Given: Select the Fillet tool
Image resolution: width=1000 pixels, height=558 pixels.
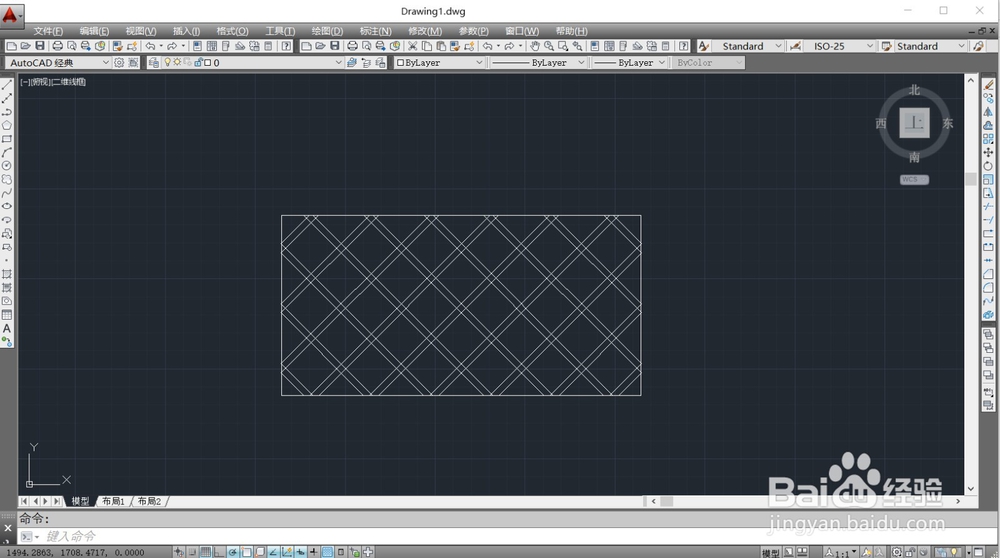Looking at the screenshot, I should (989, 288).
